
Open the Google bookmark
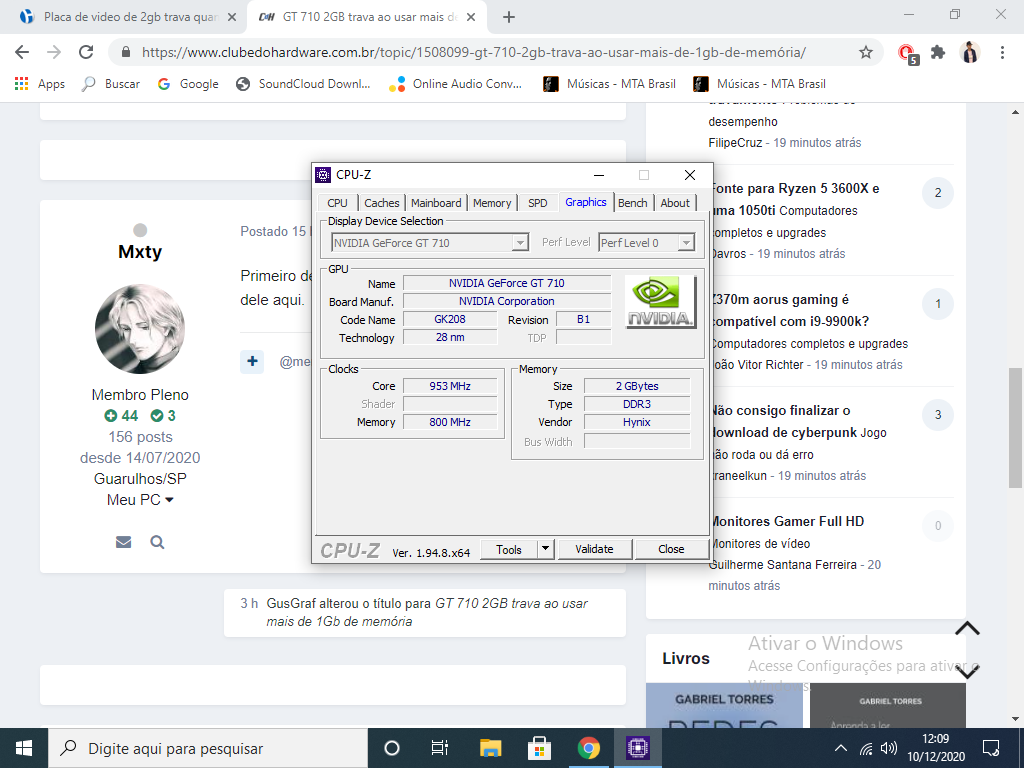(x=188, y=84)
